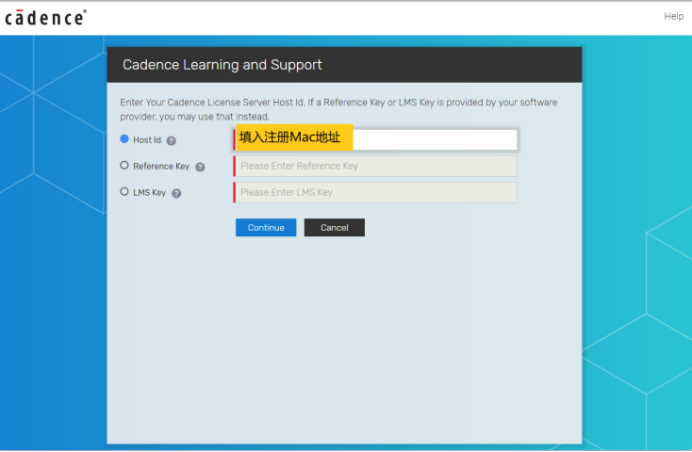
Task: Click the Host Id label text
Action: [x=147, y=141]
